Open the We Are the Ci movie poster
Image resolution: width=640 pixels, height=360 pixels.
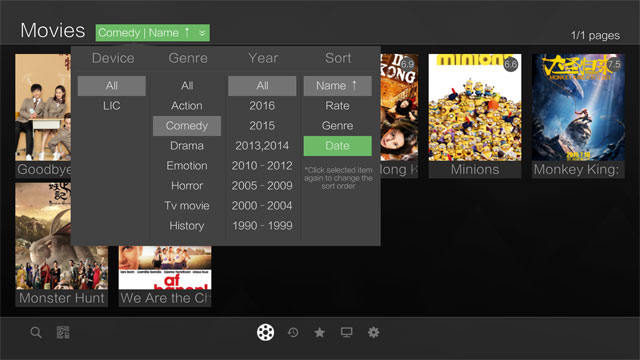coord(165,267)
